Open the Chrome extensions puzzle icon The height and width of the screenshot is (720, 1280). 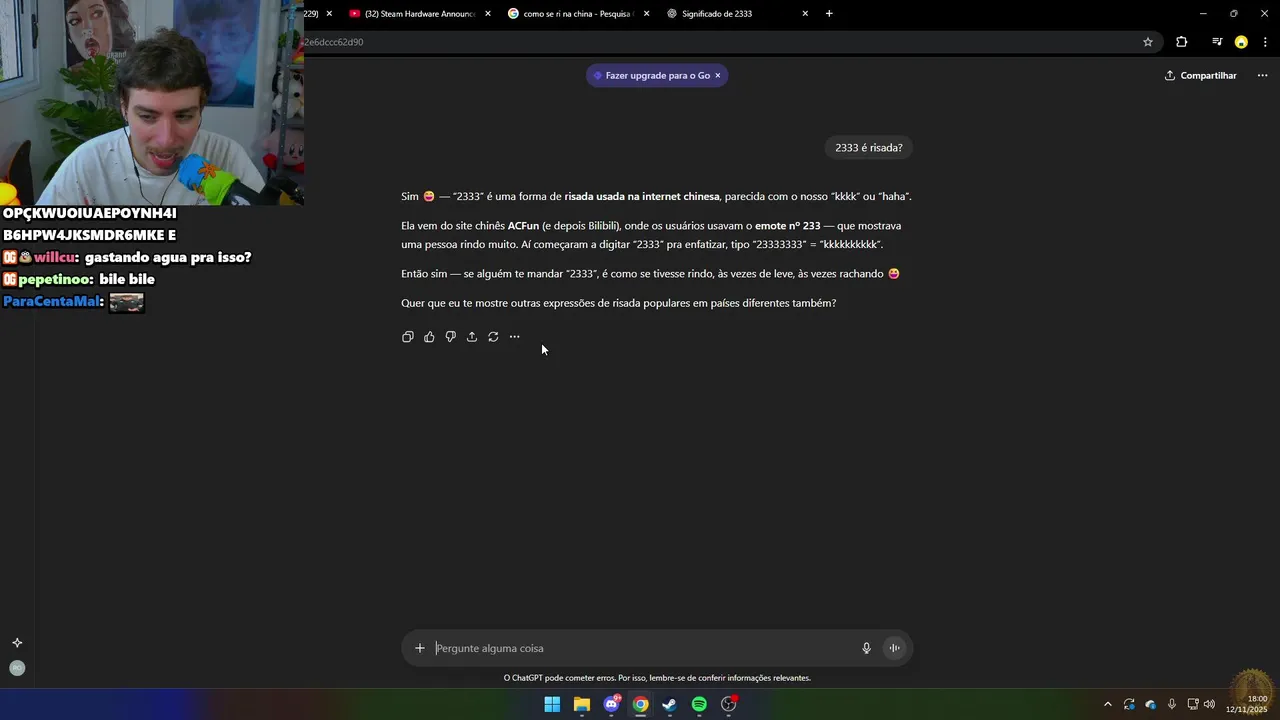tap(1182, 42)
